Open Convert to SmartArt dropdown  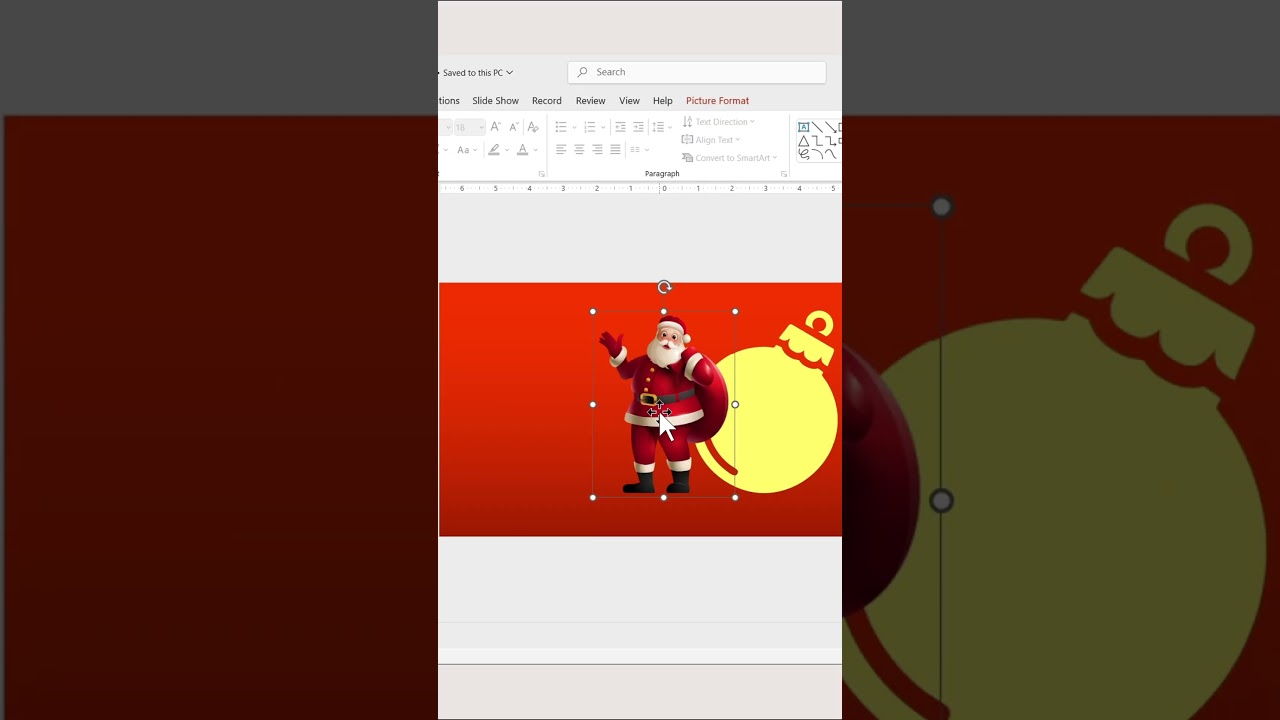pos(729,158)
